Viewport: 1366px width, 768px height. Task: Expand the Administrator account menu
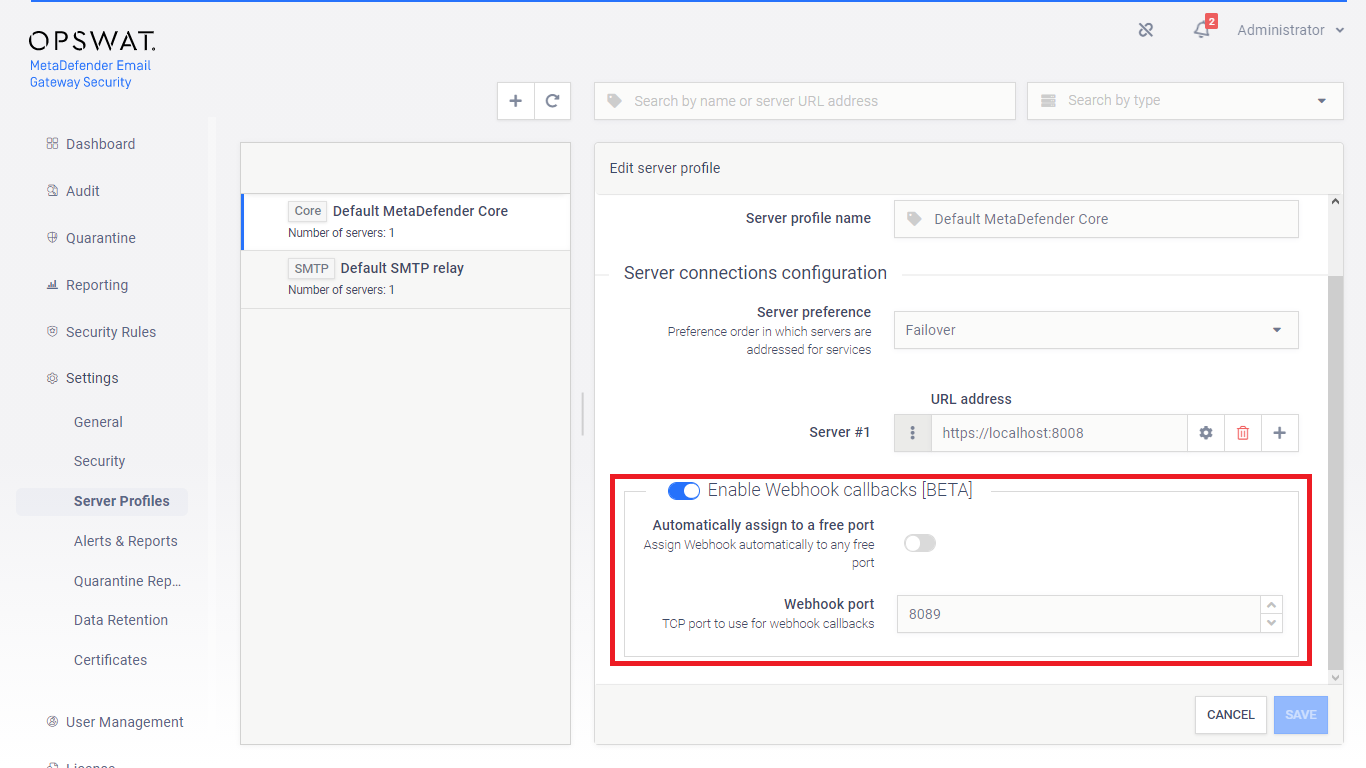click(1290, 30)
